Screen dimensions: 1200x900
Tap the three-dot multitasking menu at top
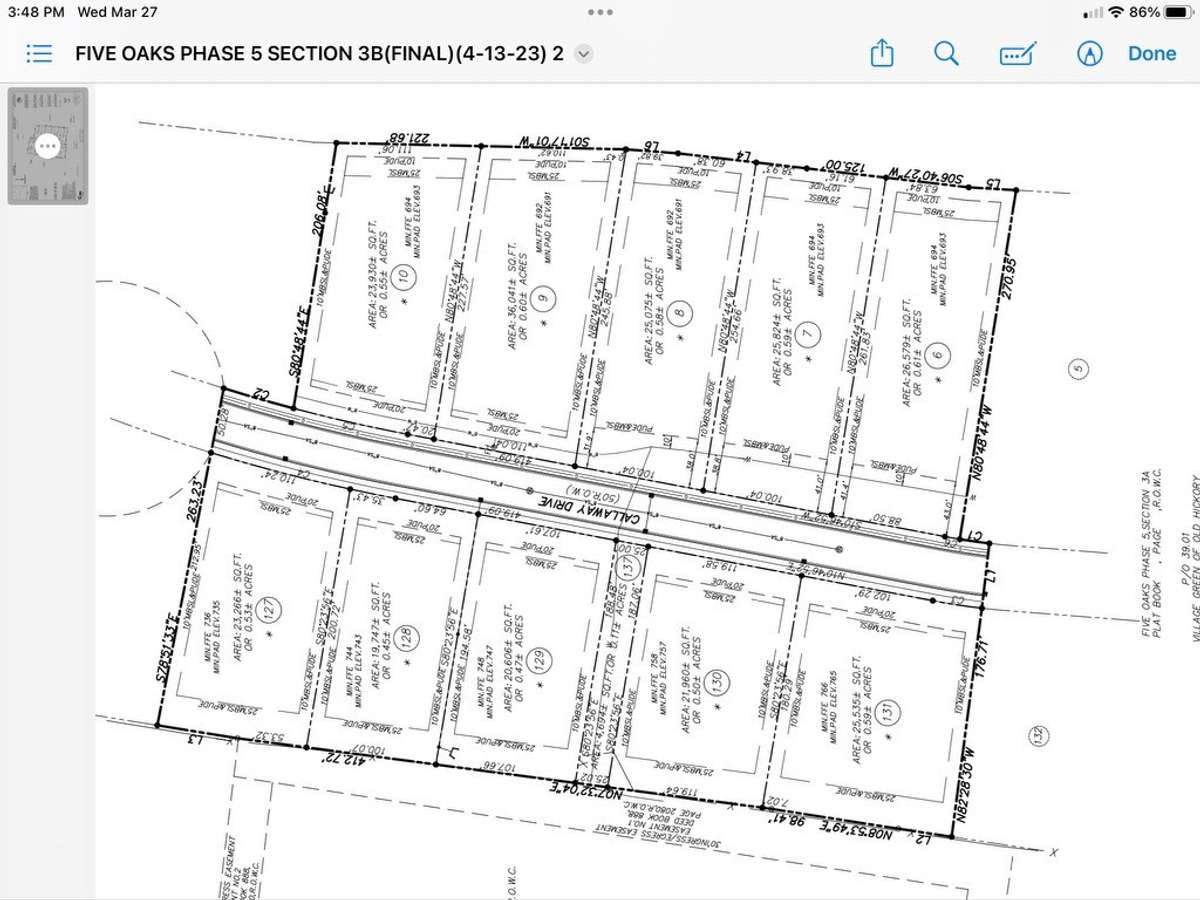(x=600, y=12)
